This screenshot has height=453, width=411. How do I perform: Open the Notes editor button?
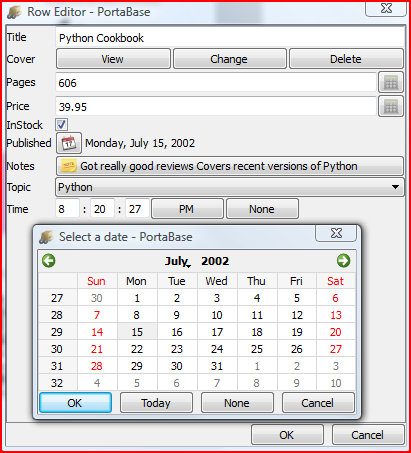230,166
